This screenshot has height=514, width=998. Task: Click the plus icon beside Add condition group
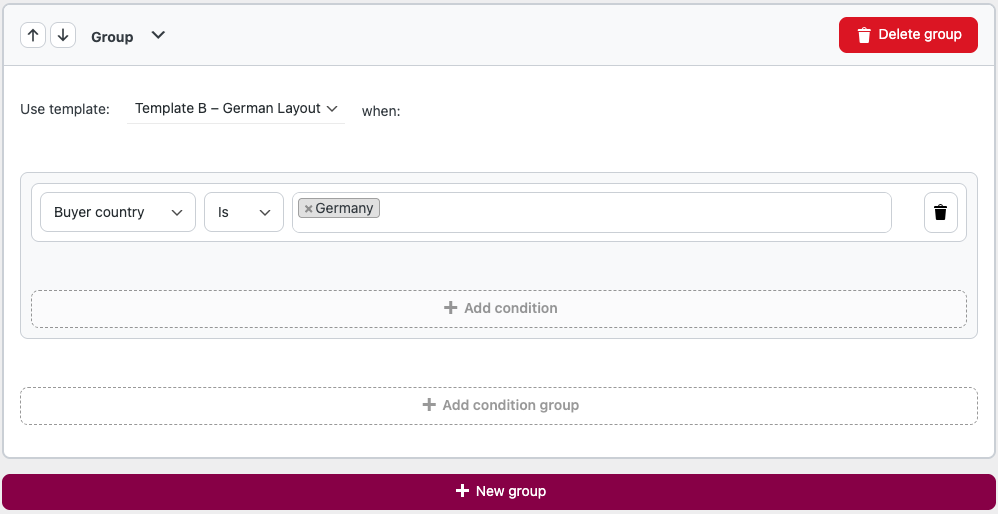429,405
